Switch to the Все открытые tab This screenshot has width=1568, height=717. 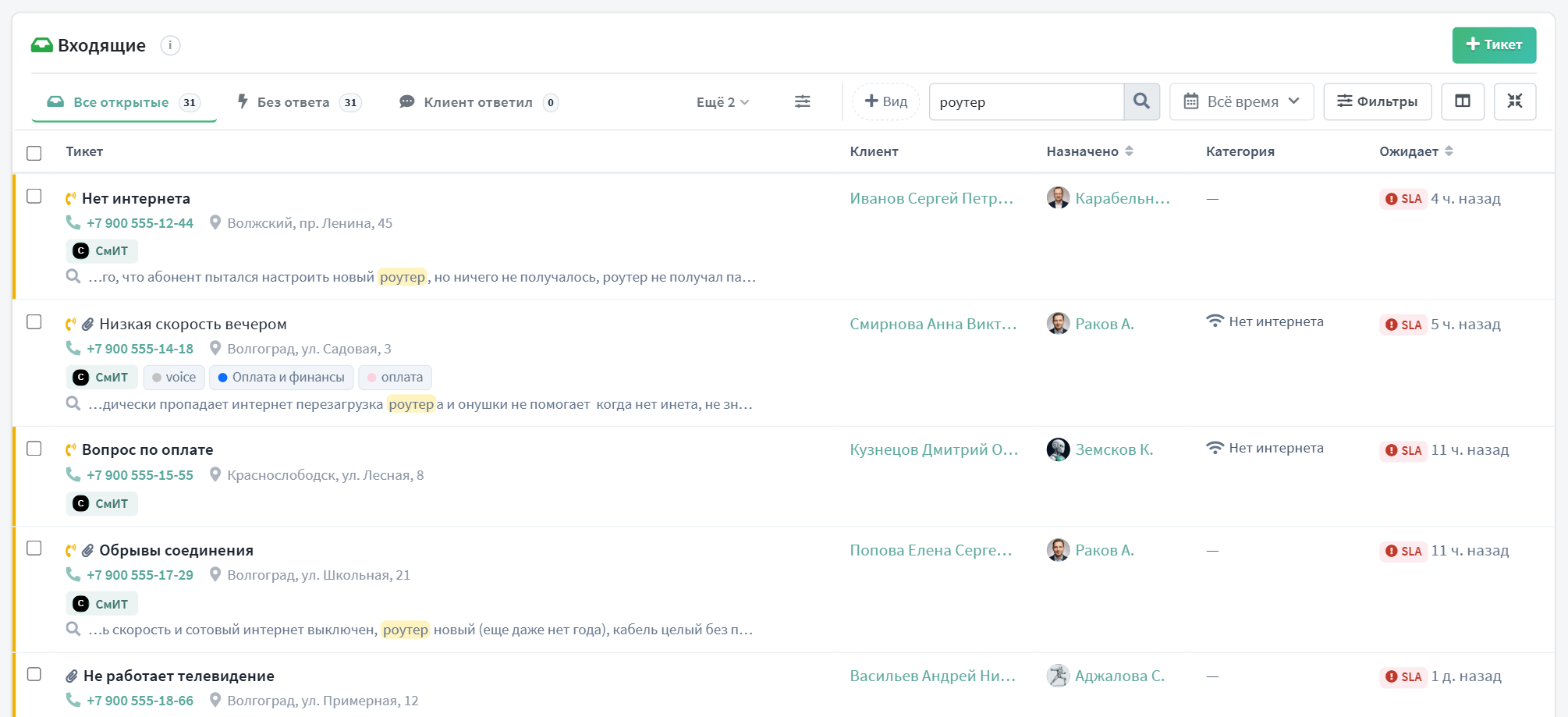[x=123, y=102]
